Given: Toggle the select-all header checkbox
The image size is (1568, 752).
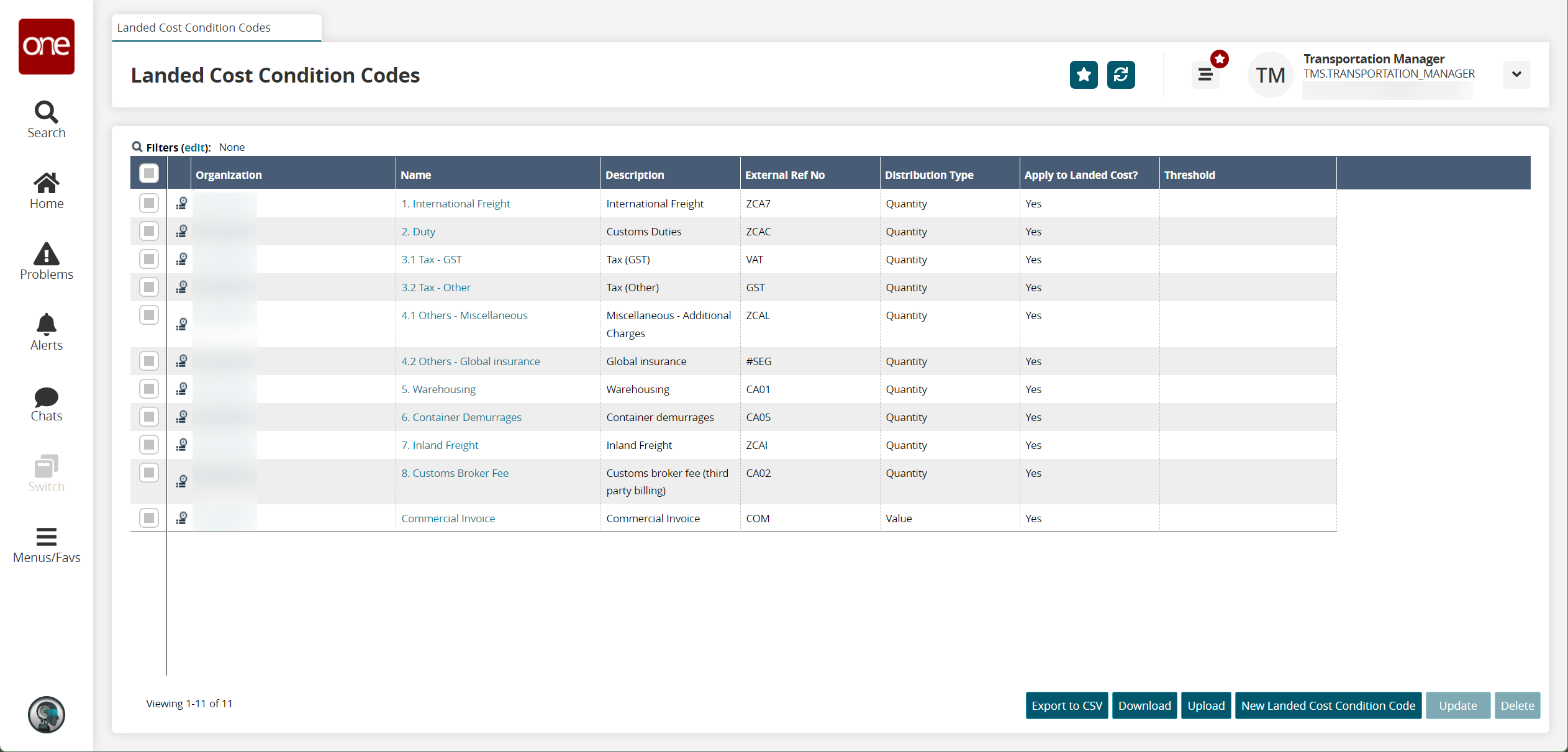Looking at the screenshot, I should 149,174.
